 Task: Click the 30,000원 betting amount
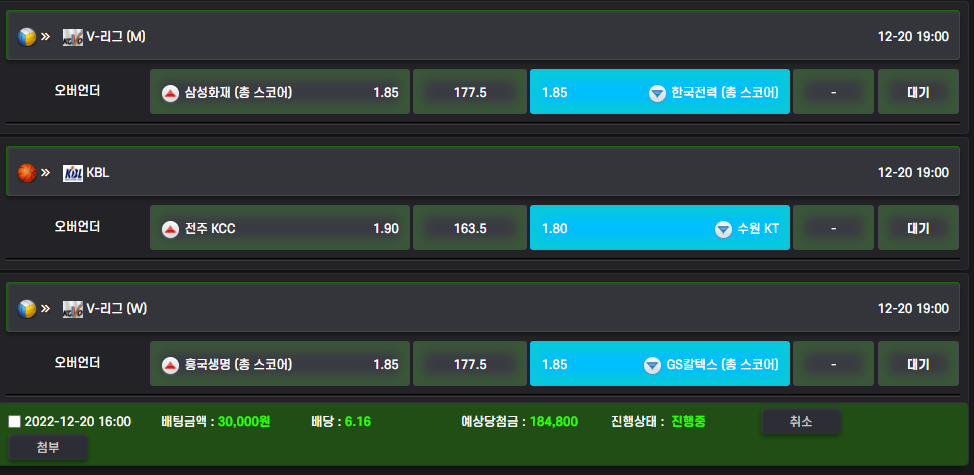(x=244, y=422)
